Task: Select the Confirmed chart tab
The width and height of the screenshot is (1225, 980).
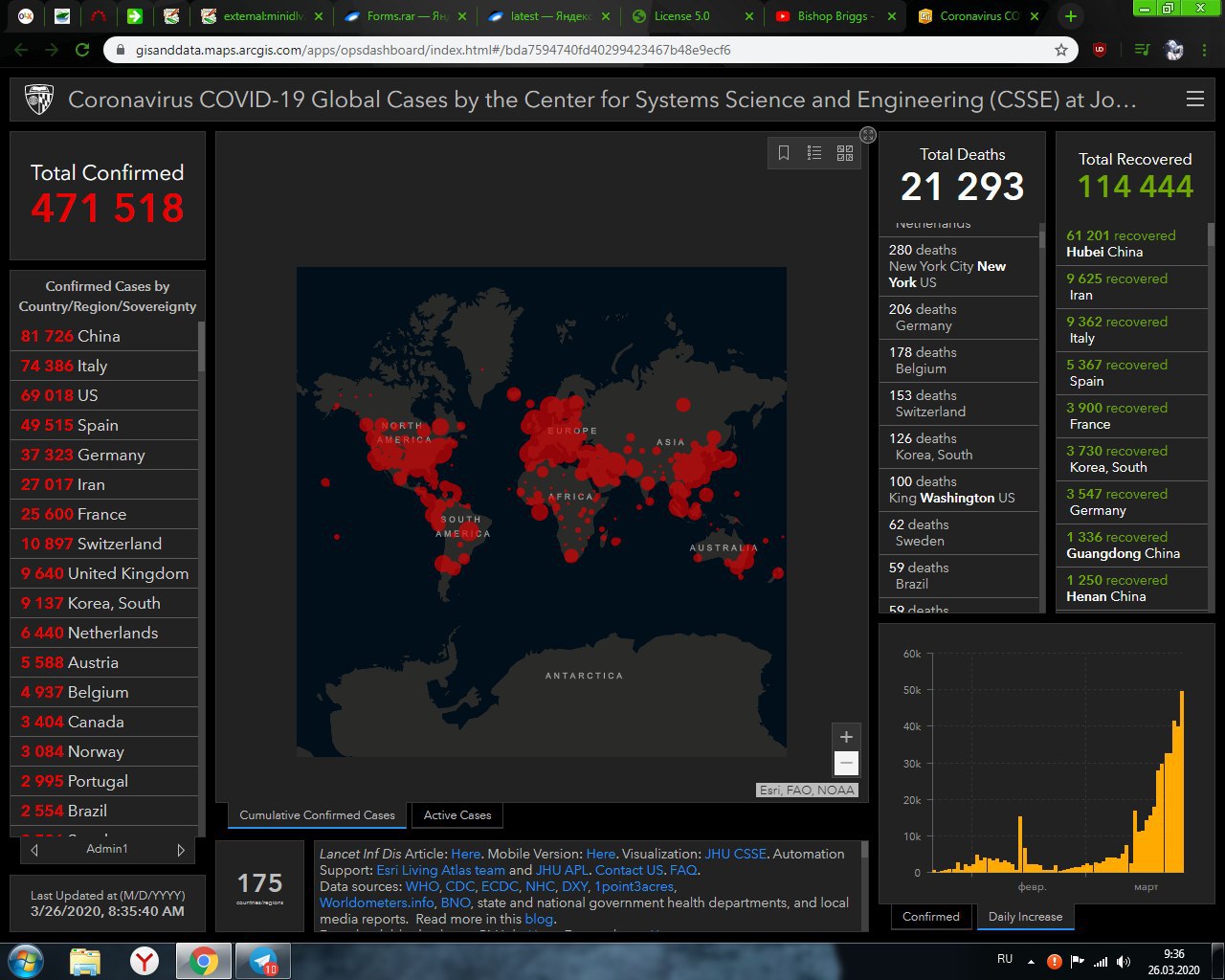Action: click(x=930, y=917)
